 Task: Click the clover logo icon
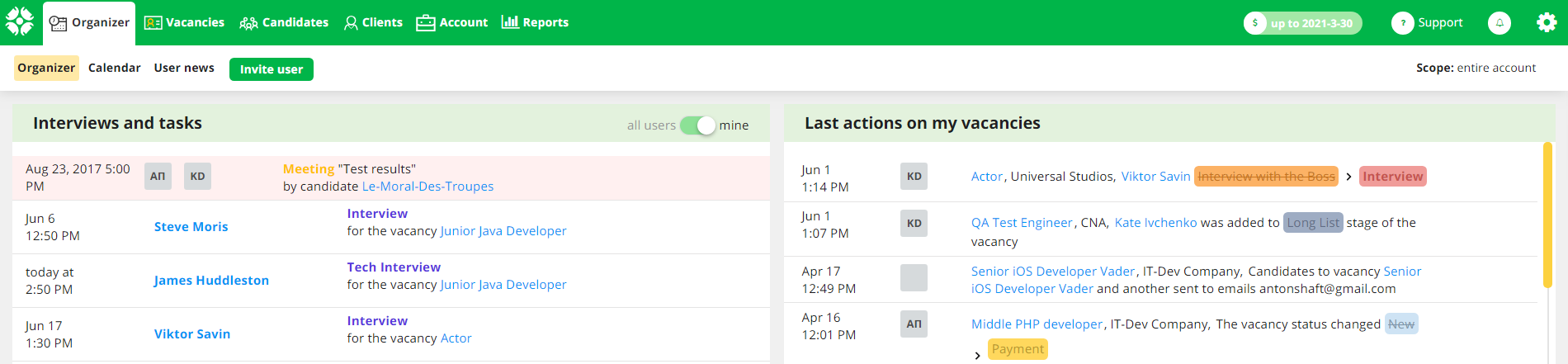pos(20,22)
